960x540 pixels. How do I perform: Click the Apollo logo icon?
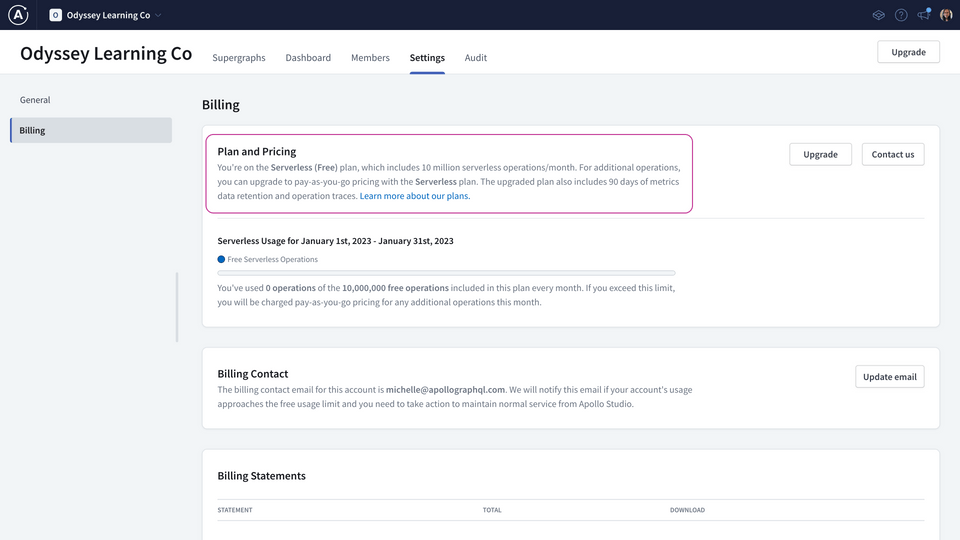pyautogui.click(x=18, y=15)
